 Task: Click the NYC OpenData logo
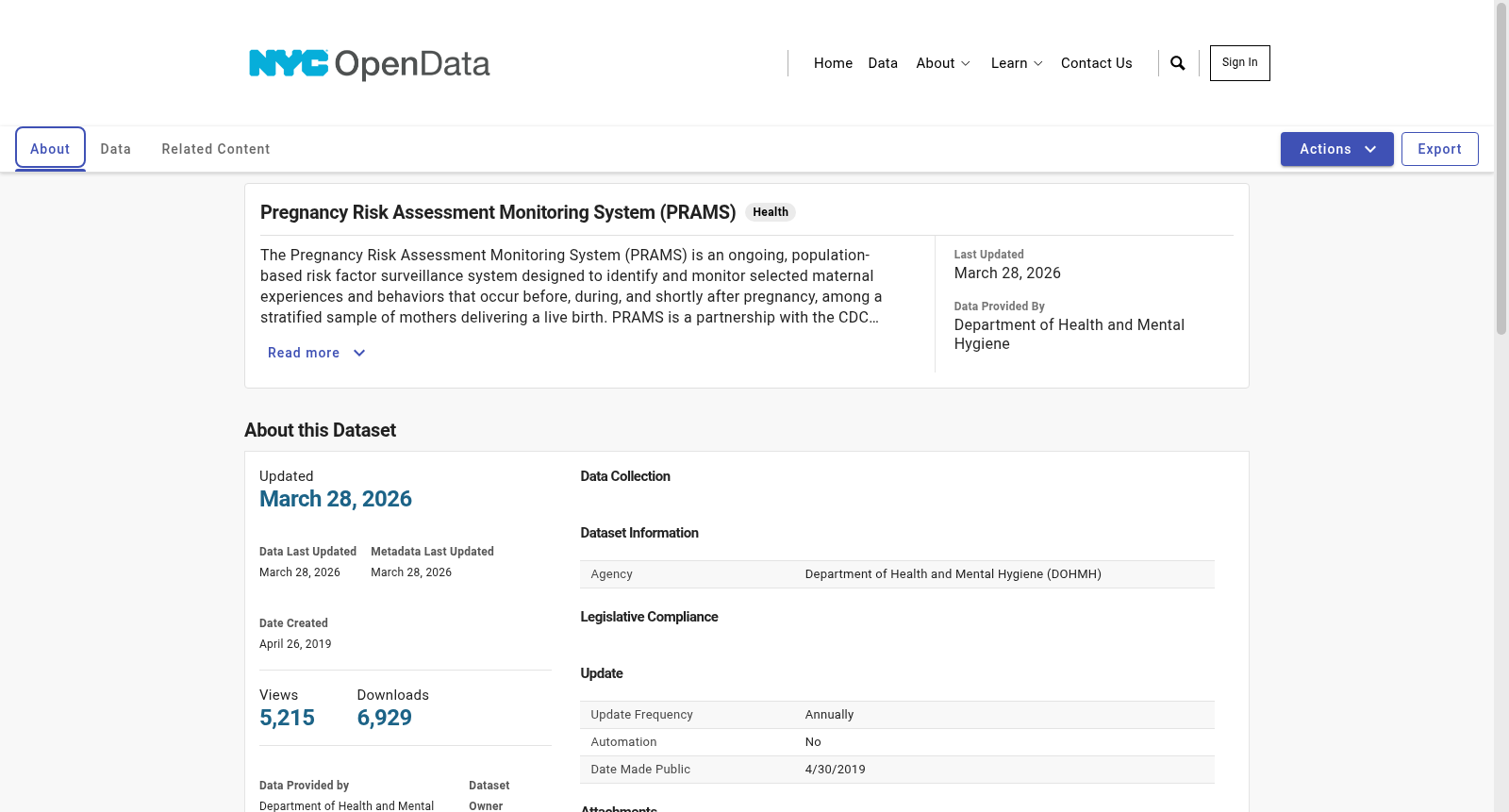tap(369, 64)
